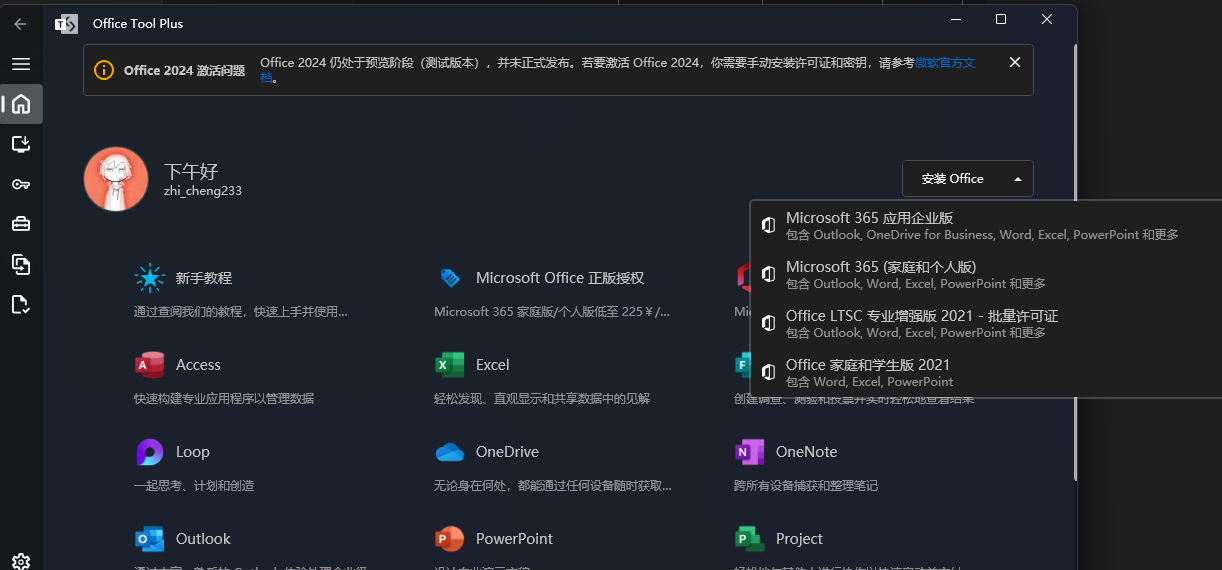Click the Excel app icon

coord(450,365)
